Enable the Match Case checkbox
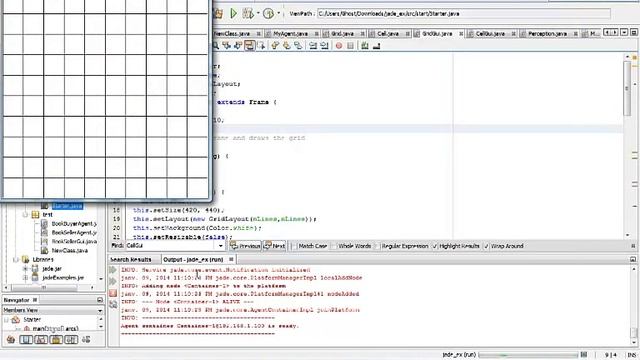Screen dimensions: 640x360 (294, 246)
